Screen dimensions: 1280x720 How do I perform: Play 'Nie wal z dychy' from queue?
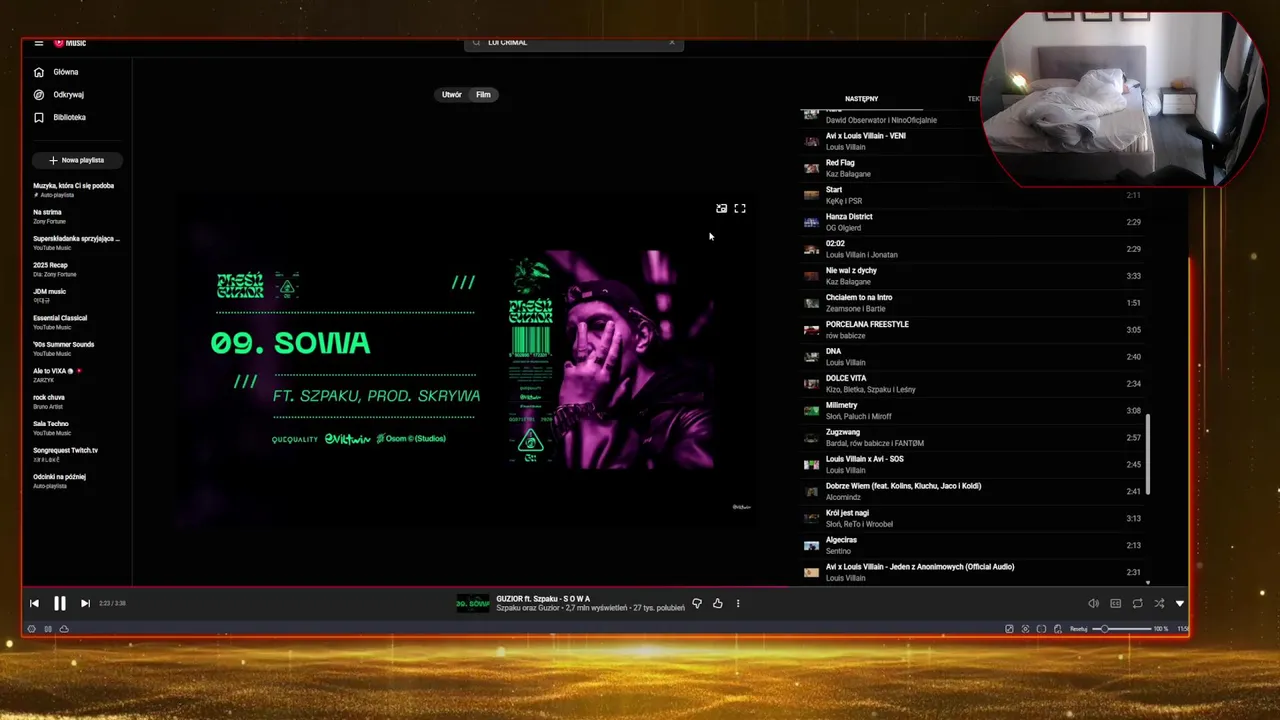(974, 276)
